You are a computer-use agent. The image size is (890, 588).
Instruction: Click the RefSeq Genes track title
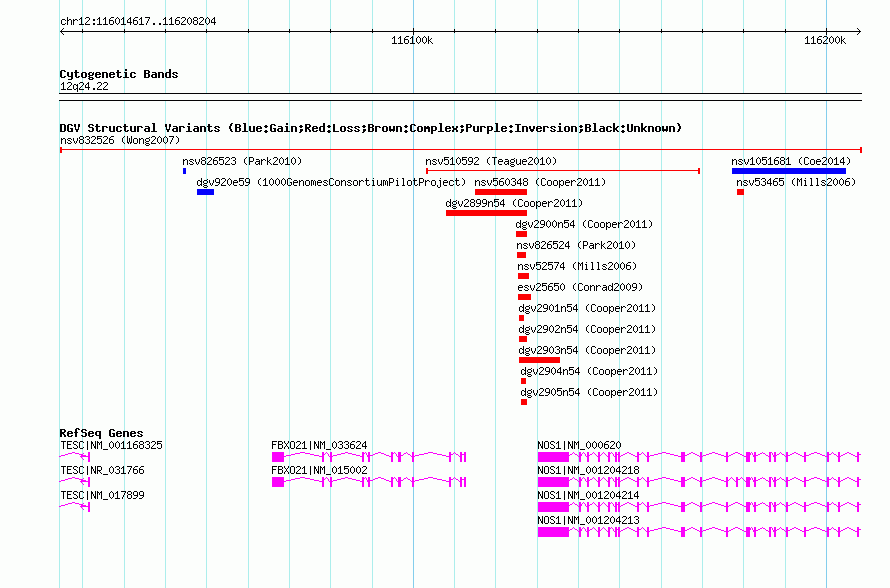(x=101, y=432)
